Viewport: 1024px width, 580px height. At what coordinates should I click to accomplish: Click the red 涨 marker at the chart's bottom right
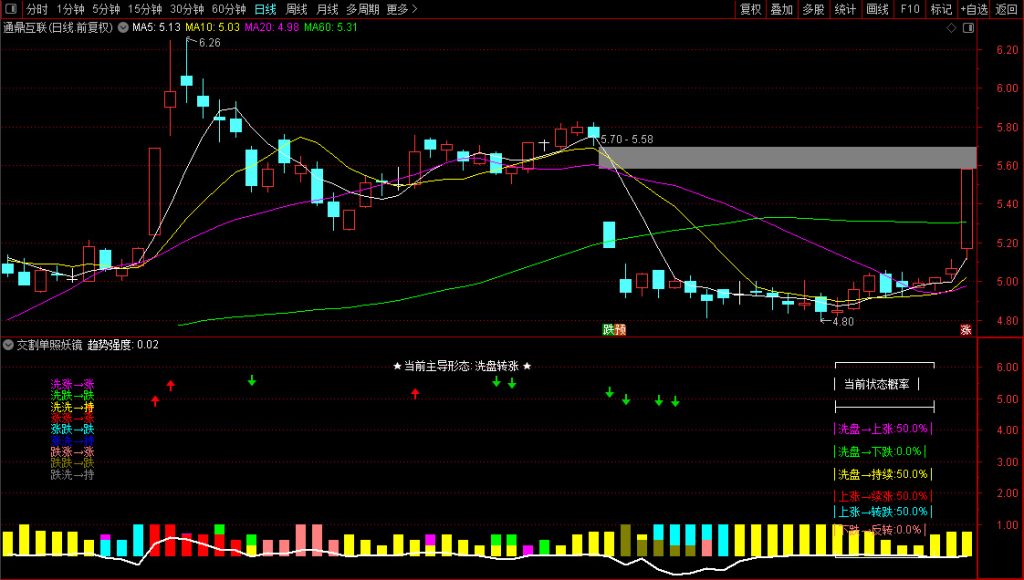966,329
